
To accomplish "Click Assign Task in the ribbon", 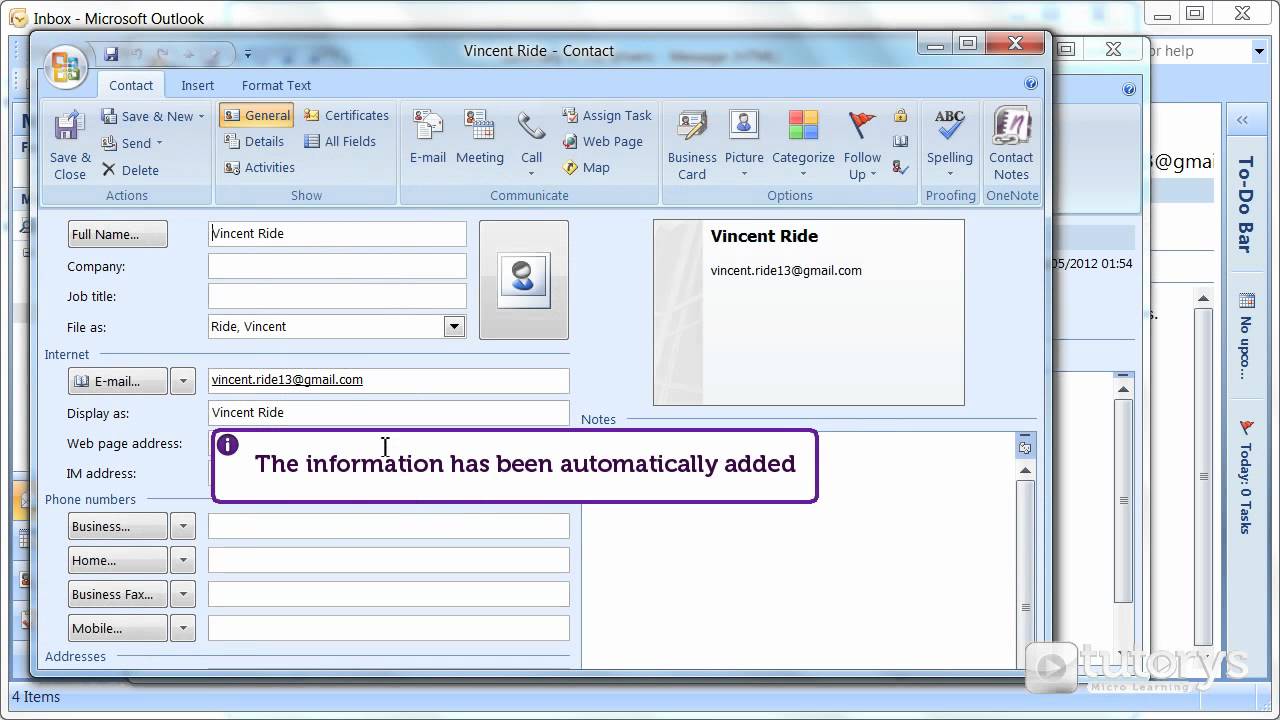I will [607, 115].
